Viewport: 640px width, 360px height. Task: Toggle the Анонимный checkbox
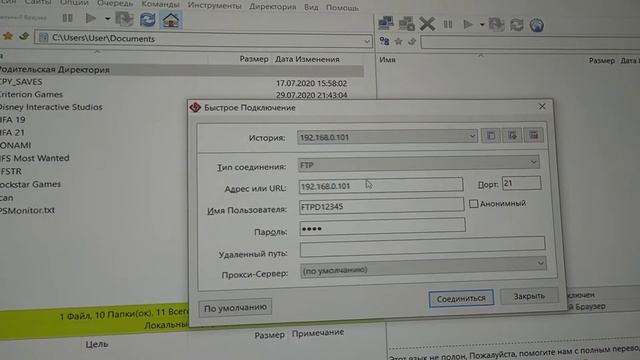pyautogui.click(x=473, y=203)
